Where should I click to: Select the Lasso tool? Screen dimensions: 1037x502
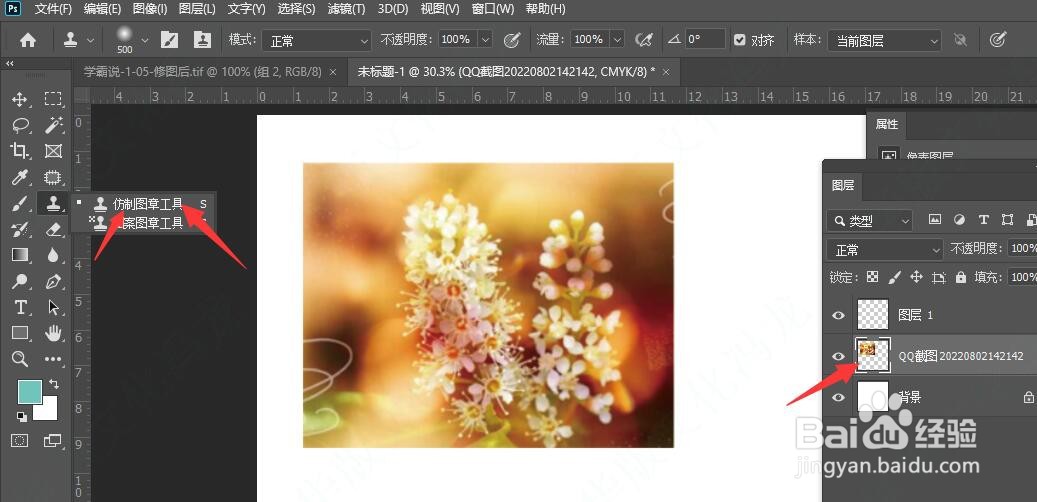point(20,125)
